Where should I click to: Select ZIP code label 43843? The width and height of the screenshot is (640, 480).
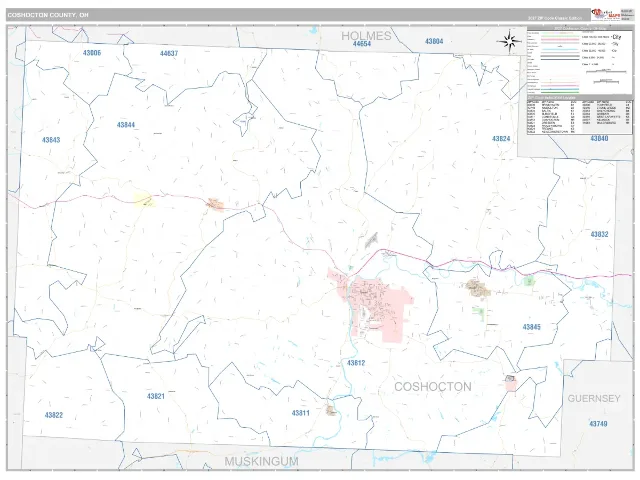tap(51, 140)
